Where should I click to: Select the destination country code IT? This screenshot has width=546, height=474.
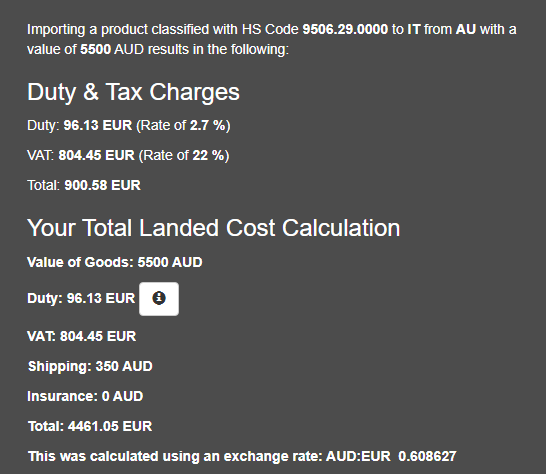[x=414, y=29]
